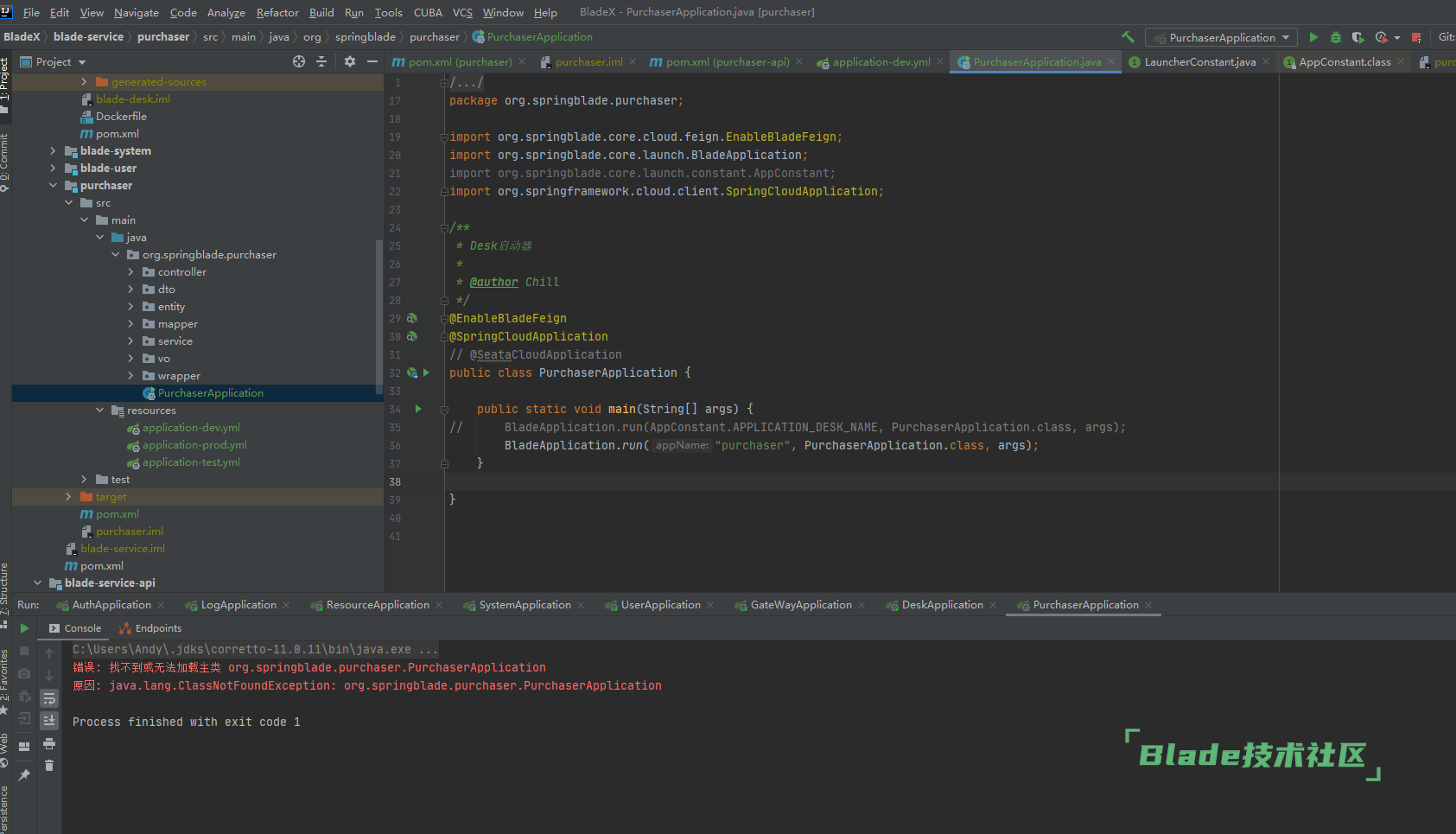Screen dimensions: 1456x834
Task: Print console output with the printer icon
Action: tap(49, 743)
